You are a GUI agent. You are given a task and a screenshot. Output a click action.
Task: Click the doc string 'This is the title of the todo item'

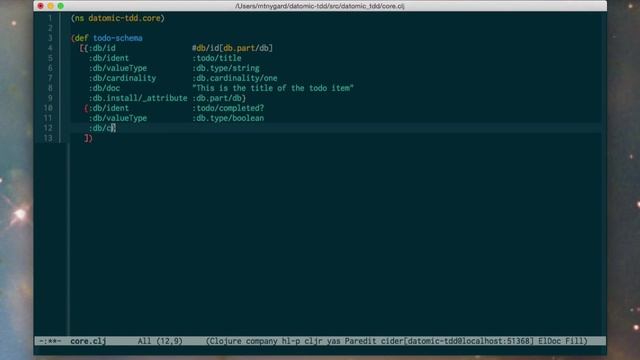coord(273,88)
